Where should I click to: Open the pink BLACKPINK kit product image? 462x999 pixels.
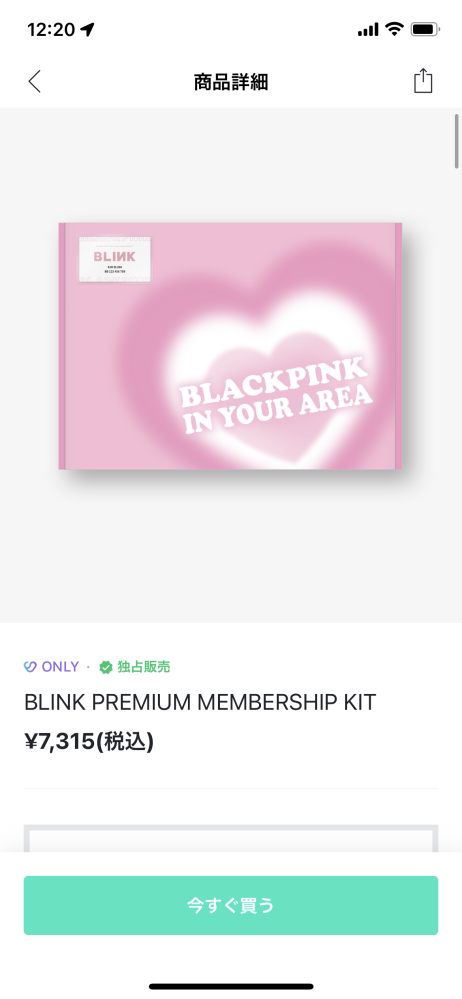pyautogui.click(x=230, y=346)
